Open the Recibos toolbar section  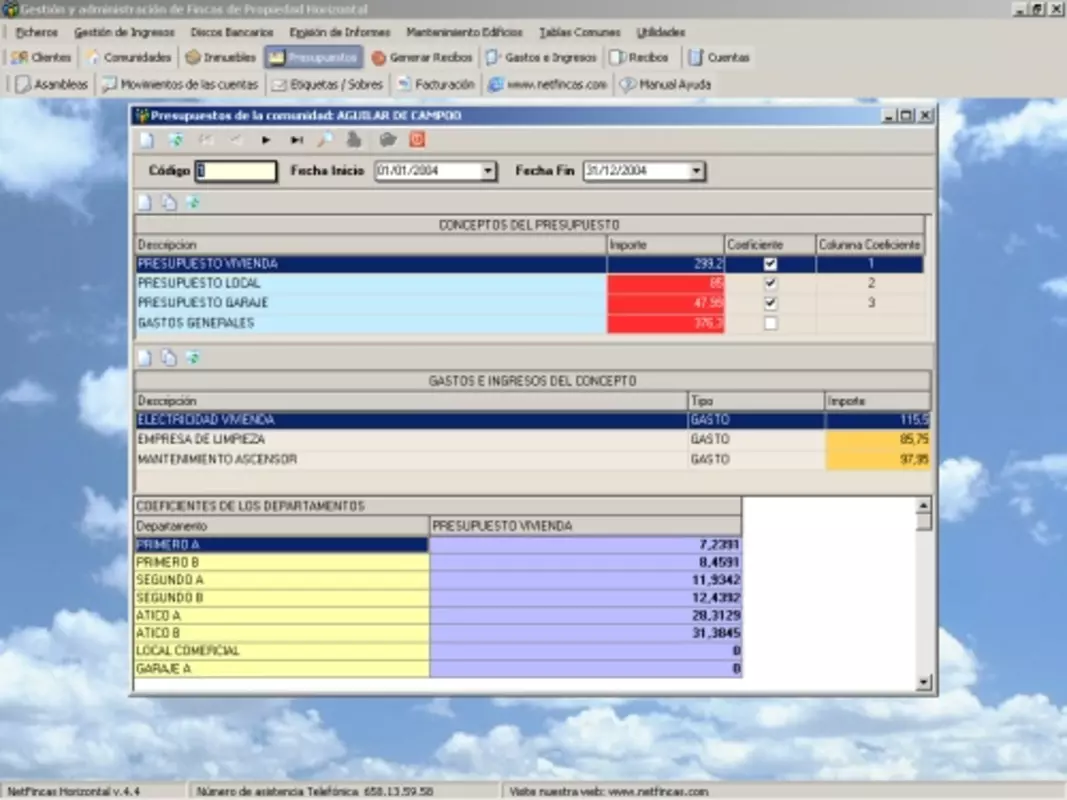[639, 58]
